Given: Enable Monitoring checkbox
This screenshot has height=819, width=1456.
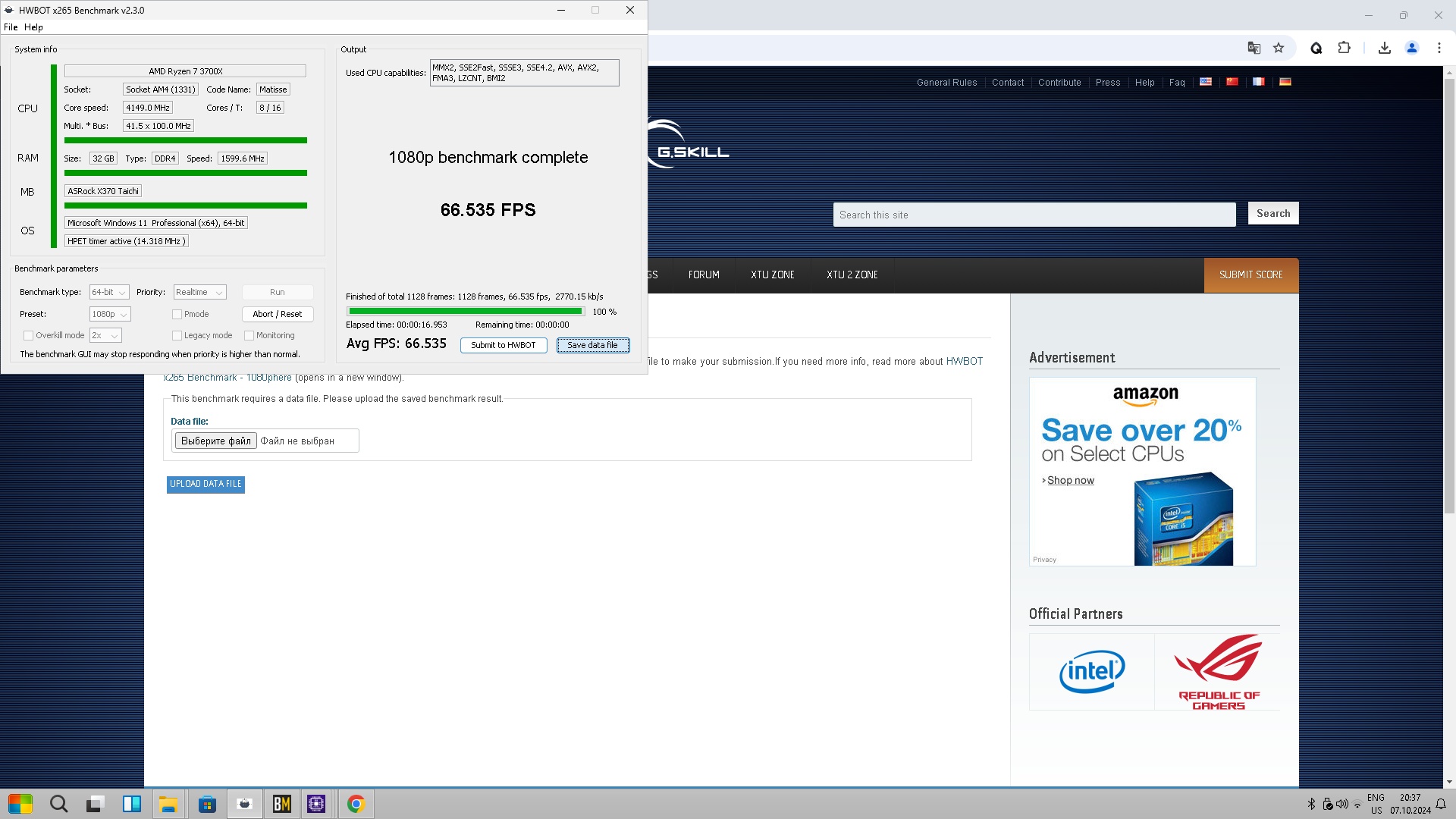Looking at the screenshot, I should (249, 335).
